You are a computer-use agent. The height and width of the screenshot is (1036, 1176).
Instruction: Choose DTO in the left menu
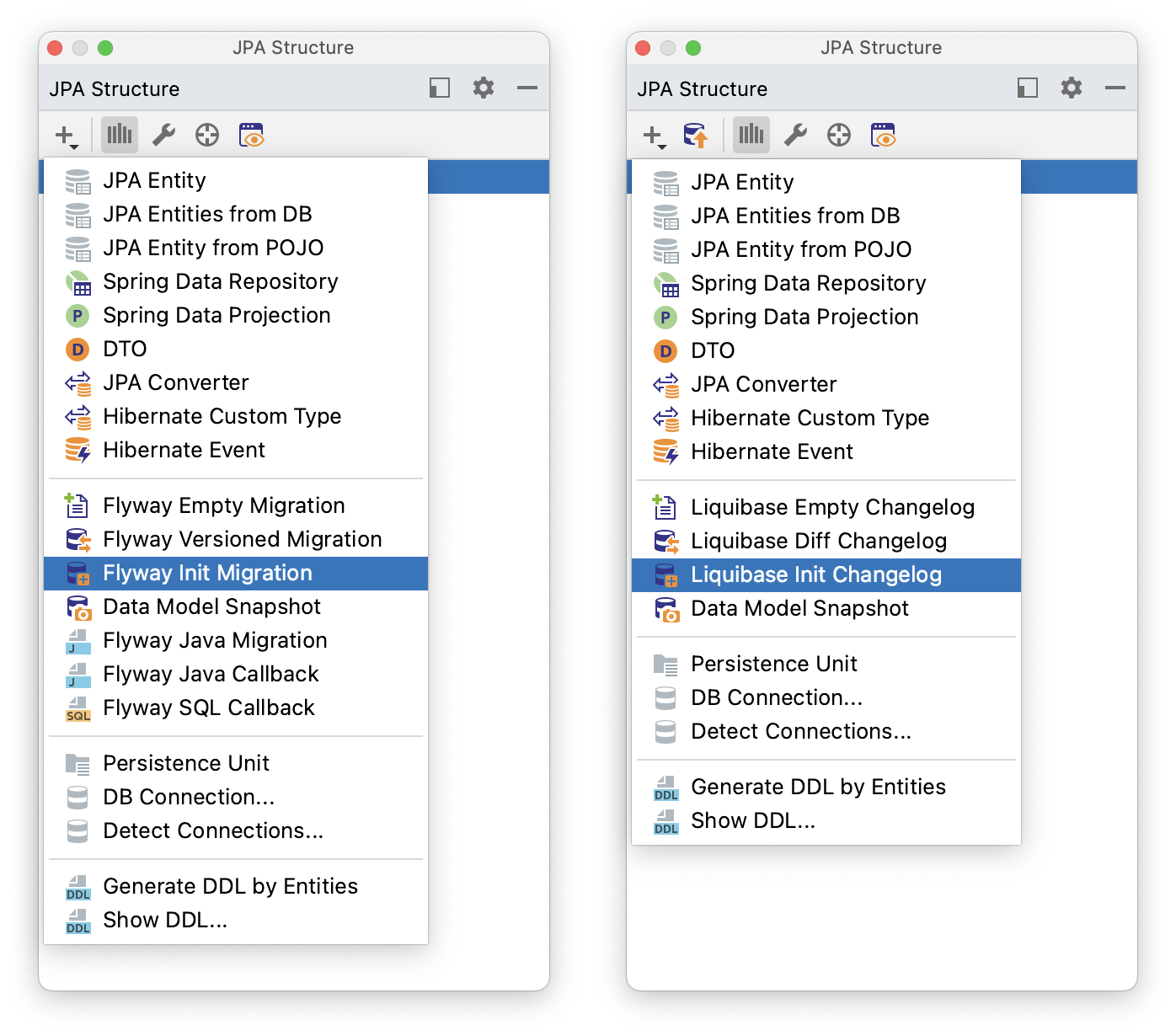[x=236, y=350]
